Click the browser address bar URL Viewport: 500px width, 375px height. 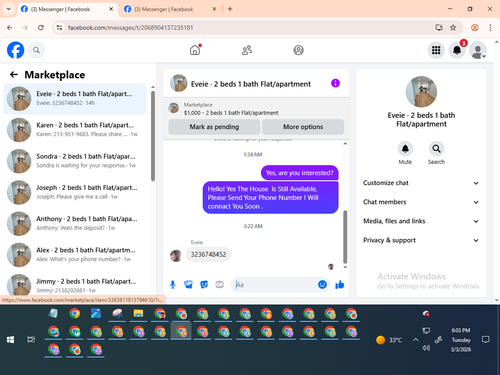click(130, 28)
